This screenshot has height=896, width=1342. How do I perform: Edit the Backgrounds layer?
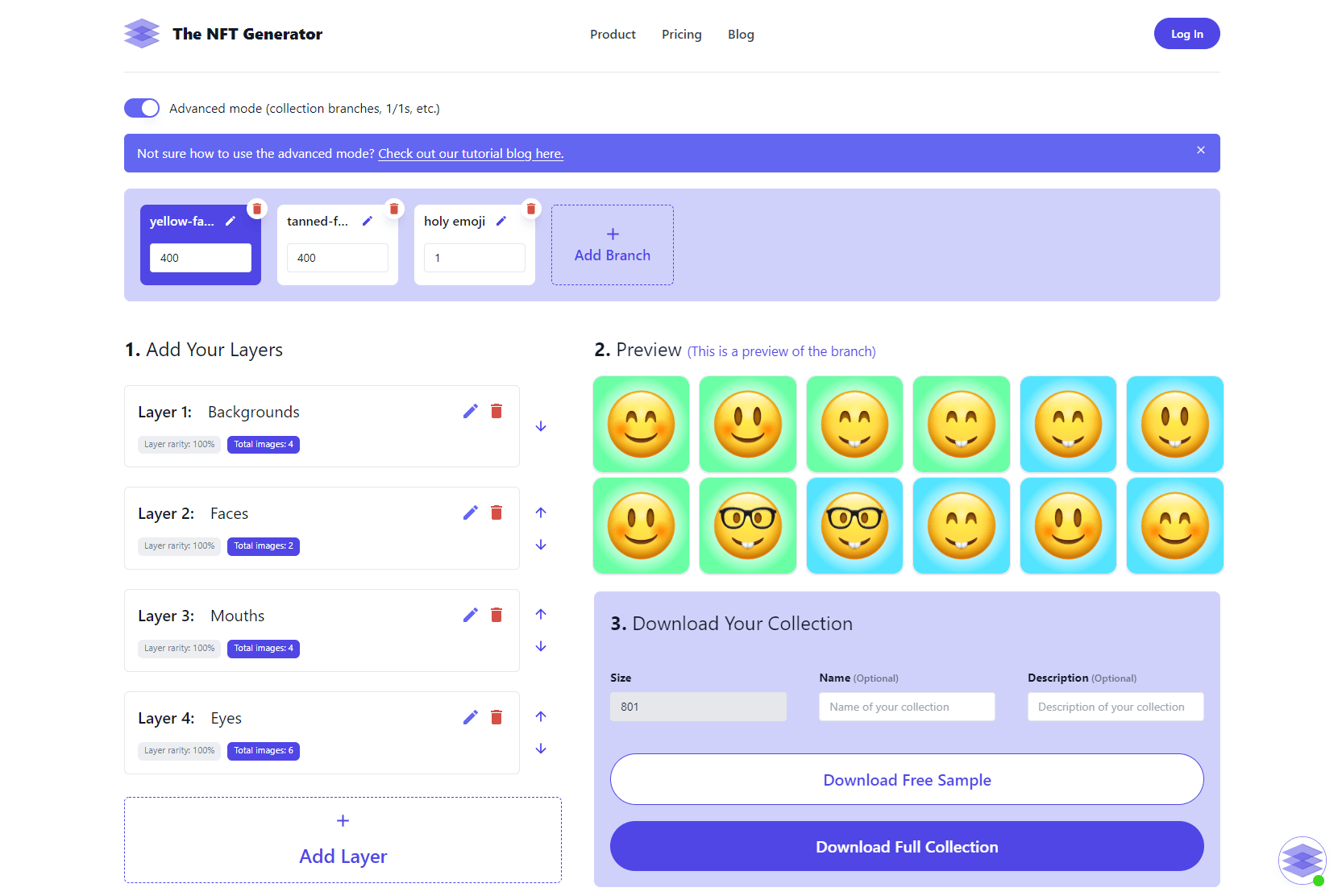click(471, 411)
